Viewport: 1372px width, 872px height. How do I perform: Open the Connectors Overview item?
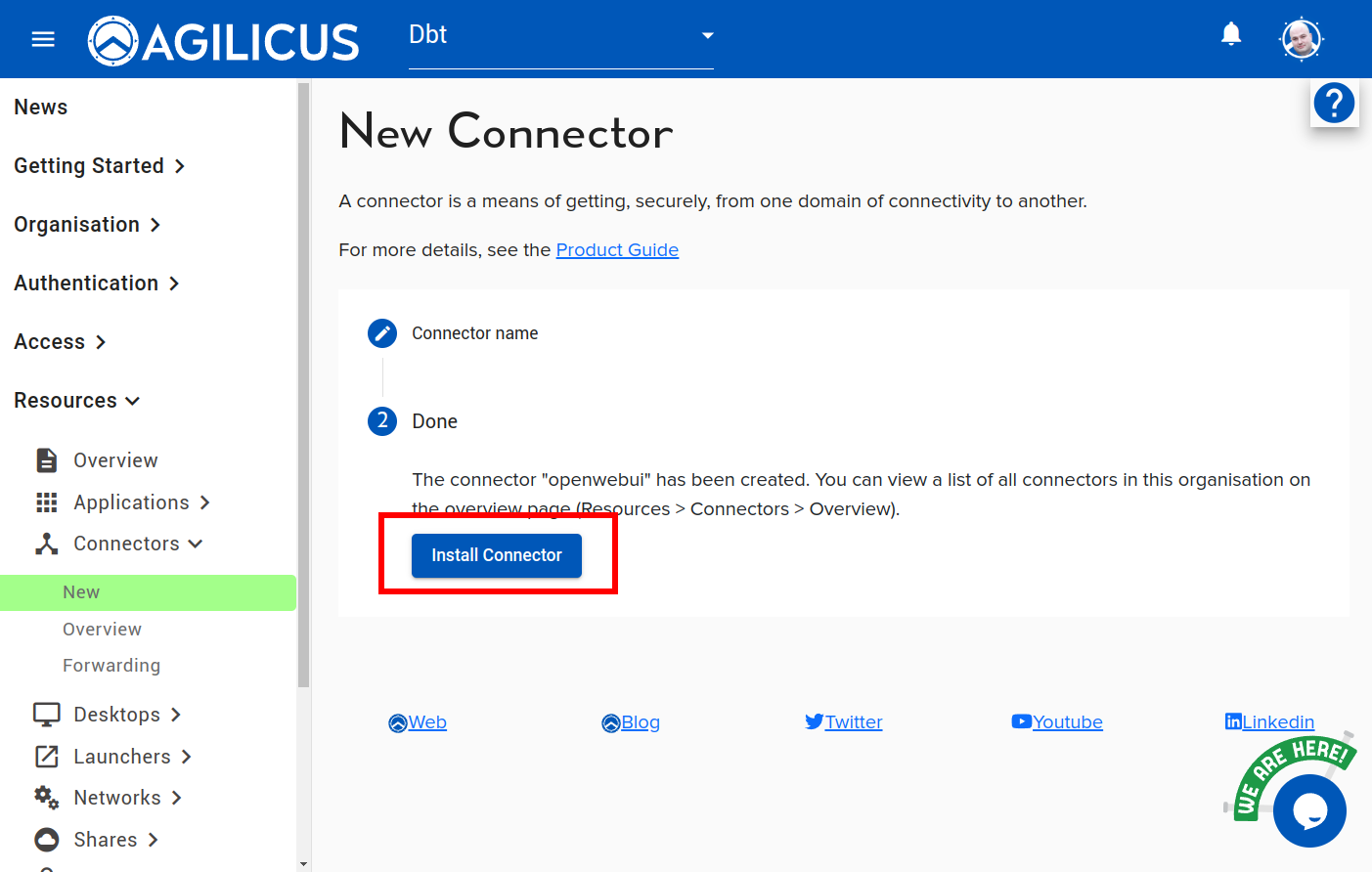[x=102, y=630]
